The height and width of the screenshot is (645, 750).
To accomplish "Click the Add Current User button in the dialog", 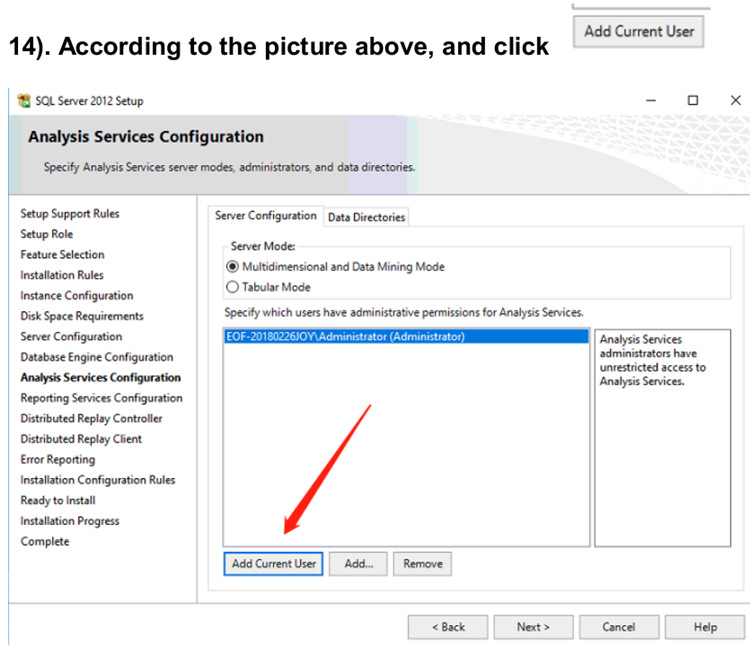I will coord(274,564).
